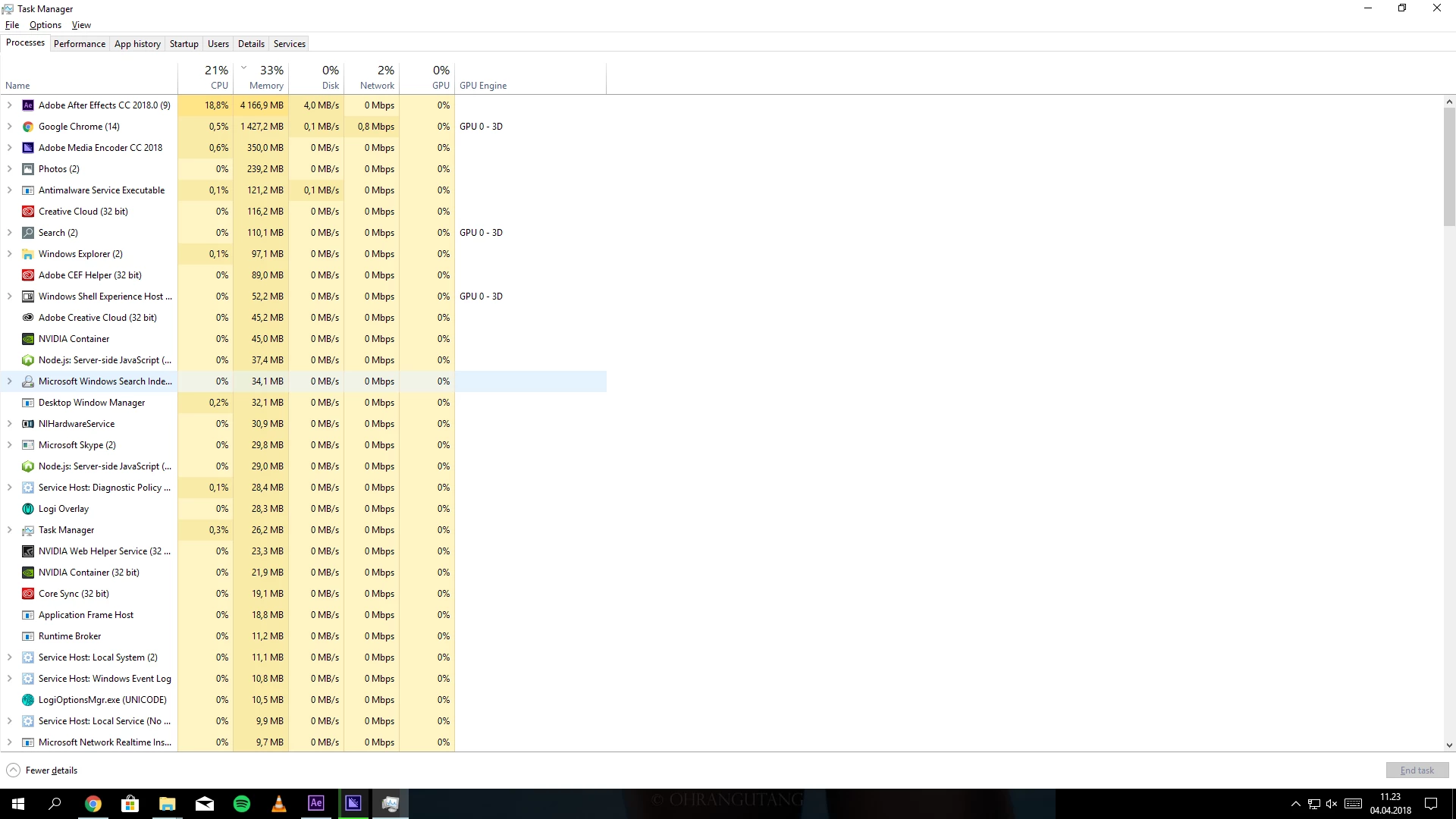Click the Logi Overlay process icon

28,509
